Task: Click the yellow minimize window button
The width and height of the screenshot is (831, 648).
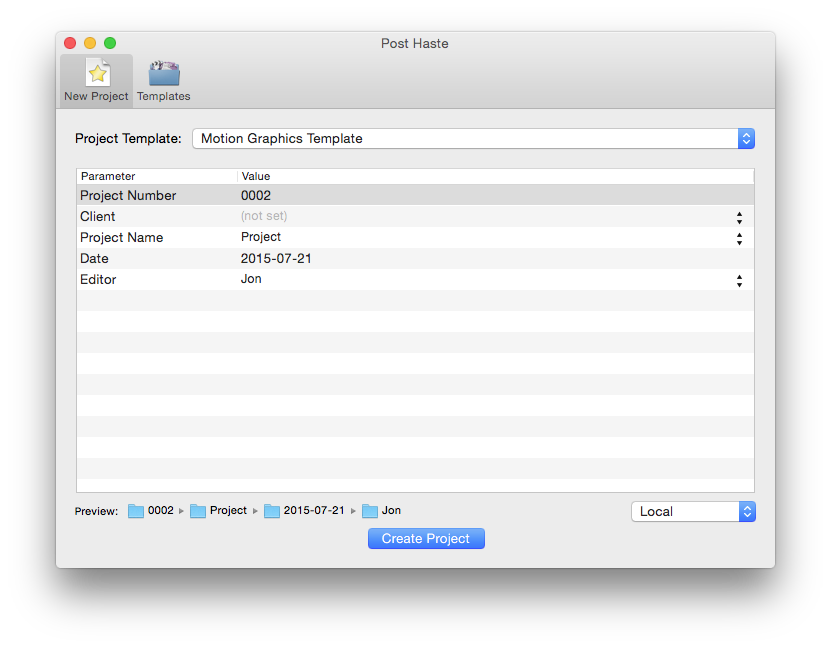Action: (90, 43)
